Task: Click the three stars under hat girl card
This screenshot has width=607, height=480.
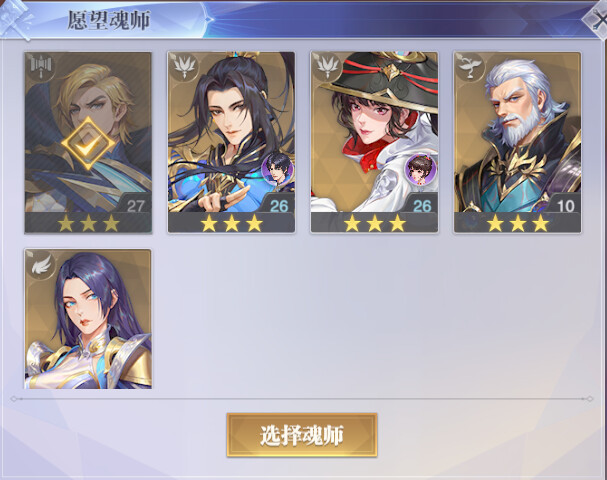Action: pyautogui.click(x=374, y=223)
